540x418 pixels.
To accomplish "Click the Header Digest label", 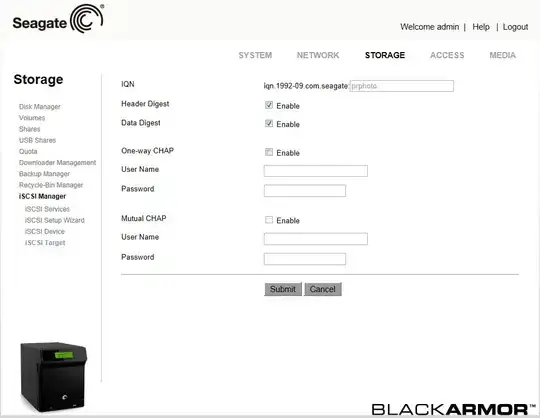I will (x=145, y=104).
